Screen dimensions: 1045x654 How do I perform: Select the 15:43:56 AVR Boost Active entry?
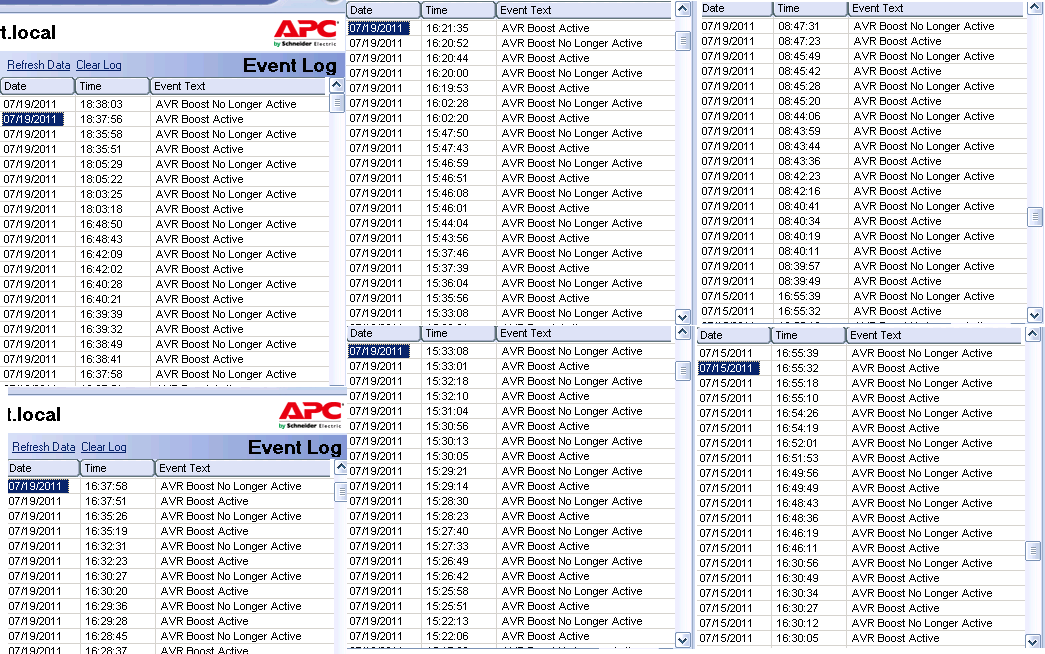(545, 238)
